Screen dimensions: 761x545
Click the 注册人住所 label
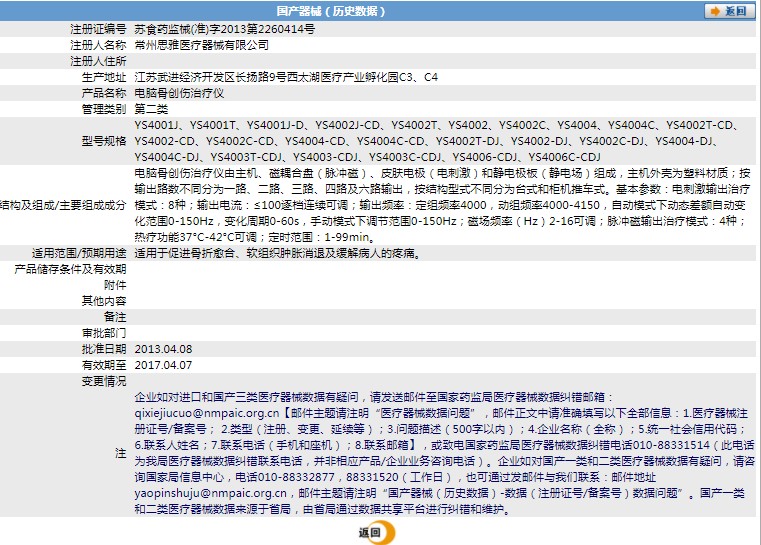(x=98, y=61)
